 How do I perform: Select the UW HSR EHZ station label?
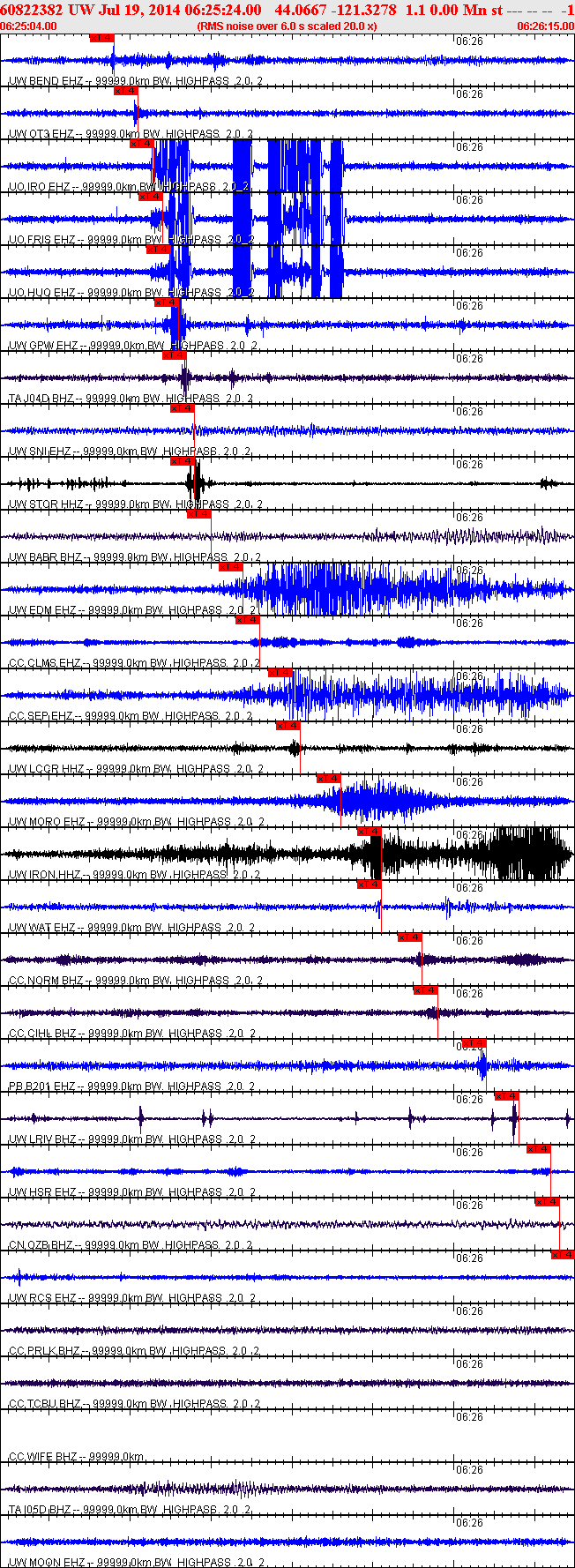[x=133, y=1192]
